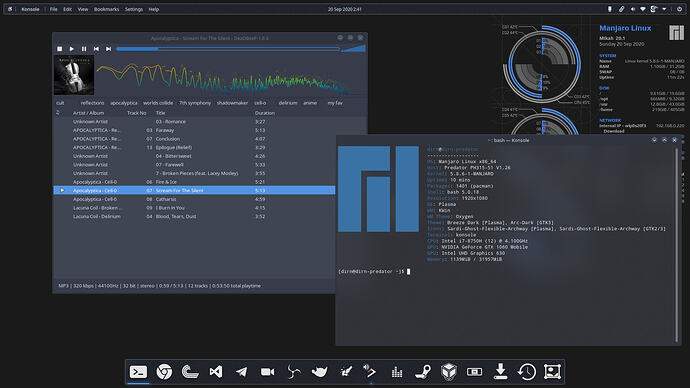Screen dimensions: 690x388
Task: Pause playback in DeaDBeeF
Action: pyautogui.click(x=84, y=49)
